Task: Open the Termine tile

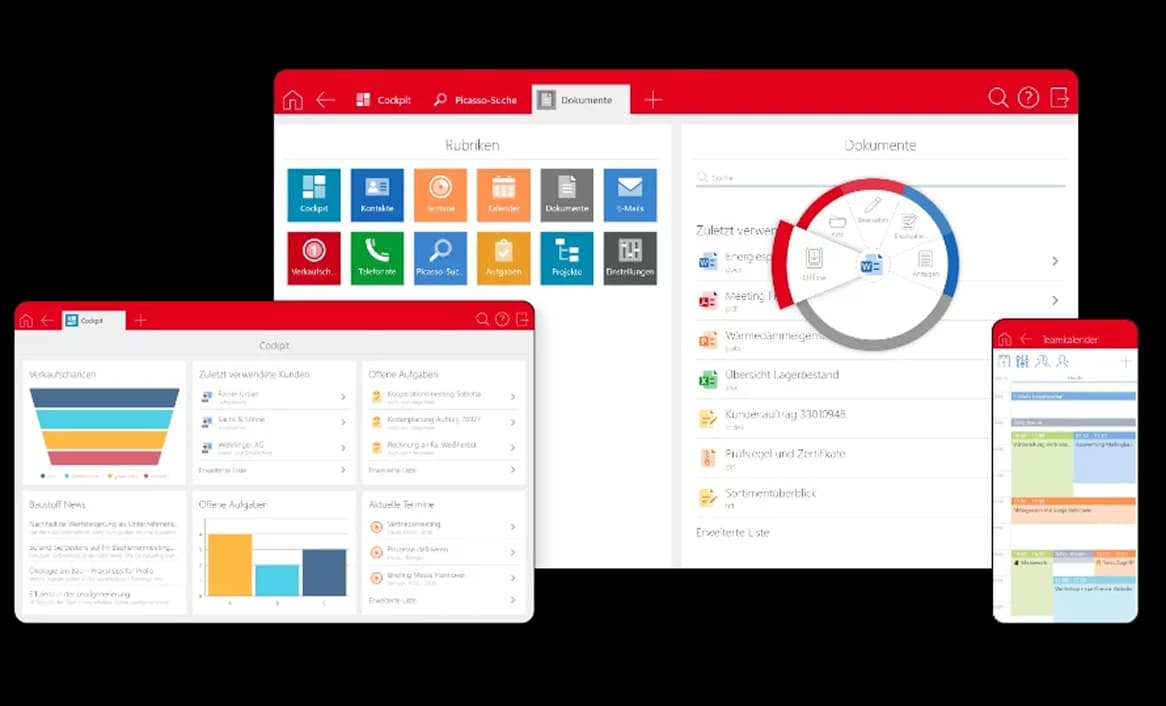Action: [440, 193]
